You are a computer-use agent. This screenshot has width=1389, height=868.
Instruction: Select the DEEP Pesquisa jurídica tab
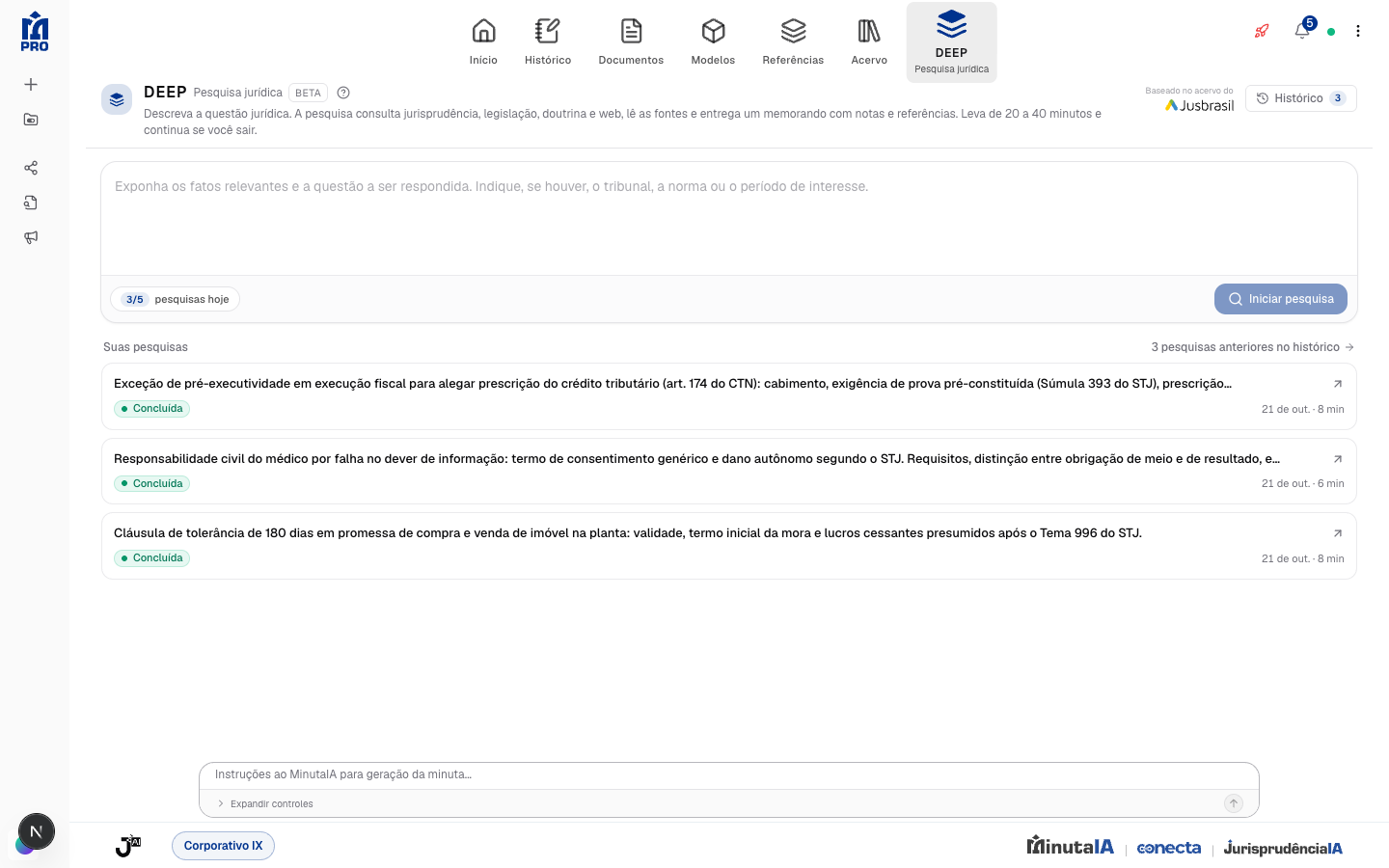[952, 42]
